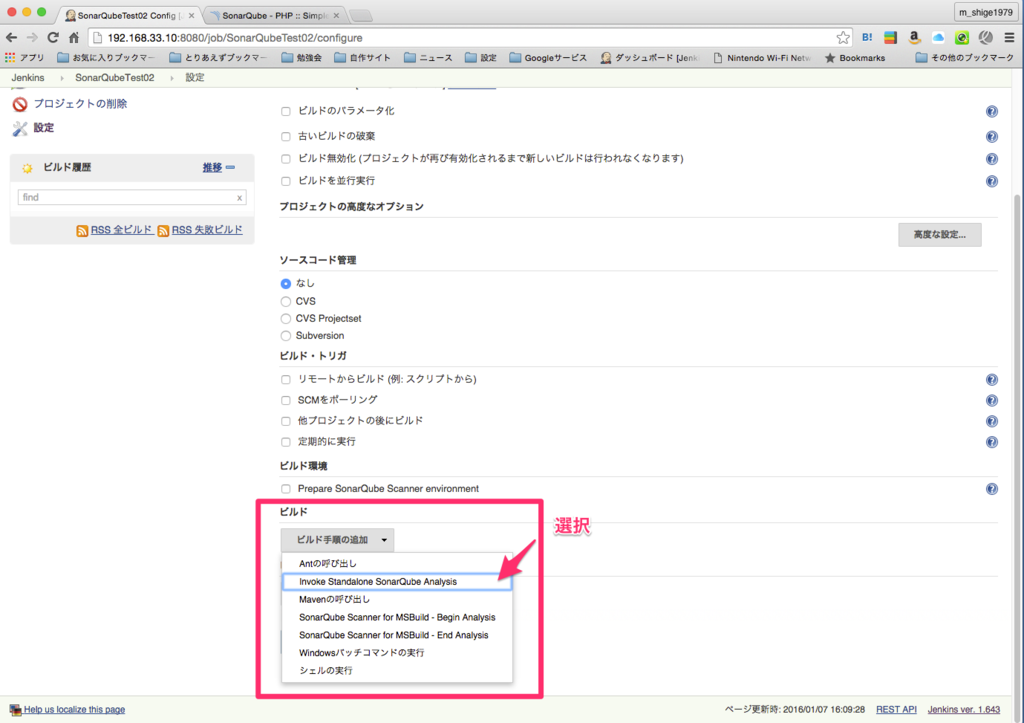
Task: Click the プロジェクトの削除 delete icon
Action: point(20,104)
